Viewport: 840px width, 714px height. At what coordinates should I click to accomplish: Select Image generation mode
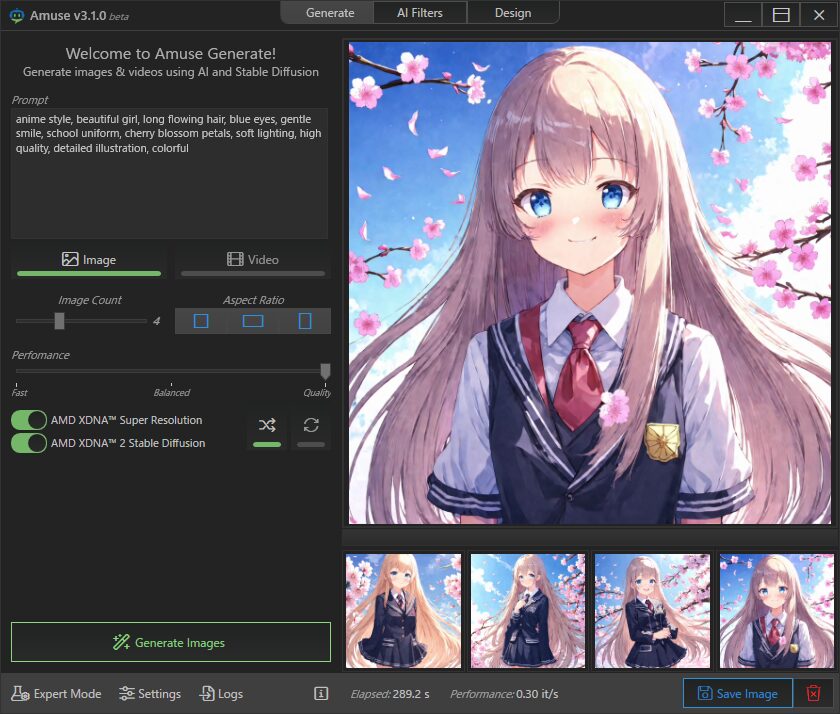89,260
